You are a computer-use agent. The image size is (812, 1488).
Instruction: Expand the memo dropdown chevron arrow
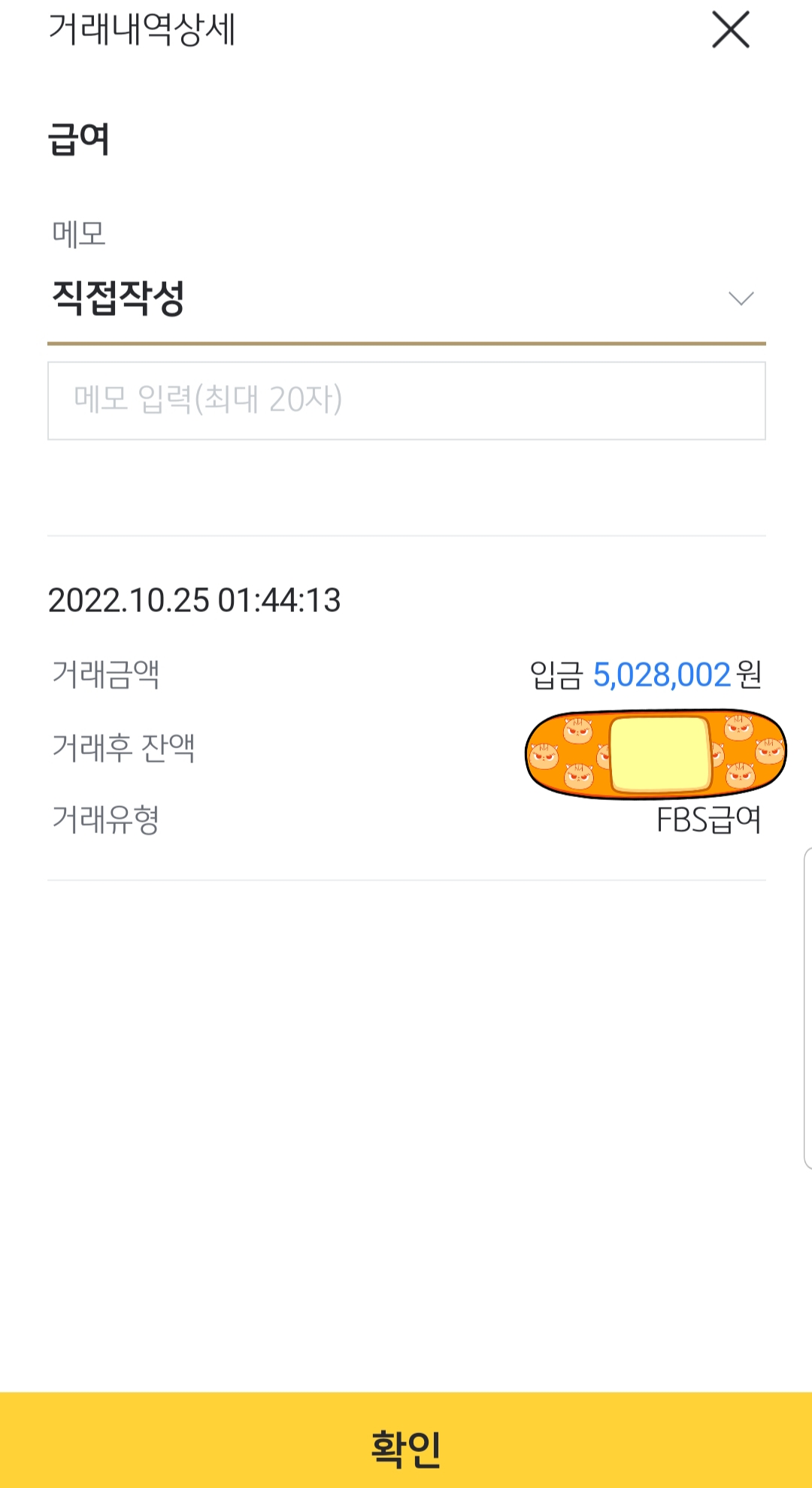click(x=741, y=299)
